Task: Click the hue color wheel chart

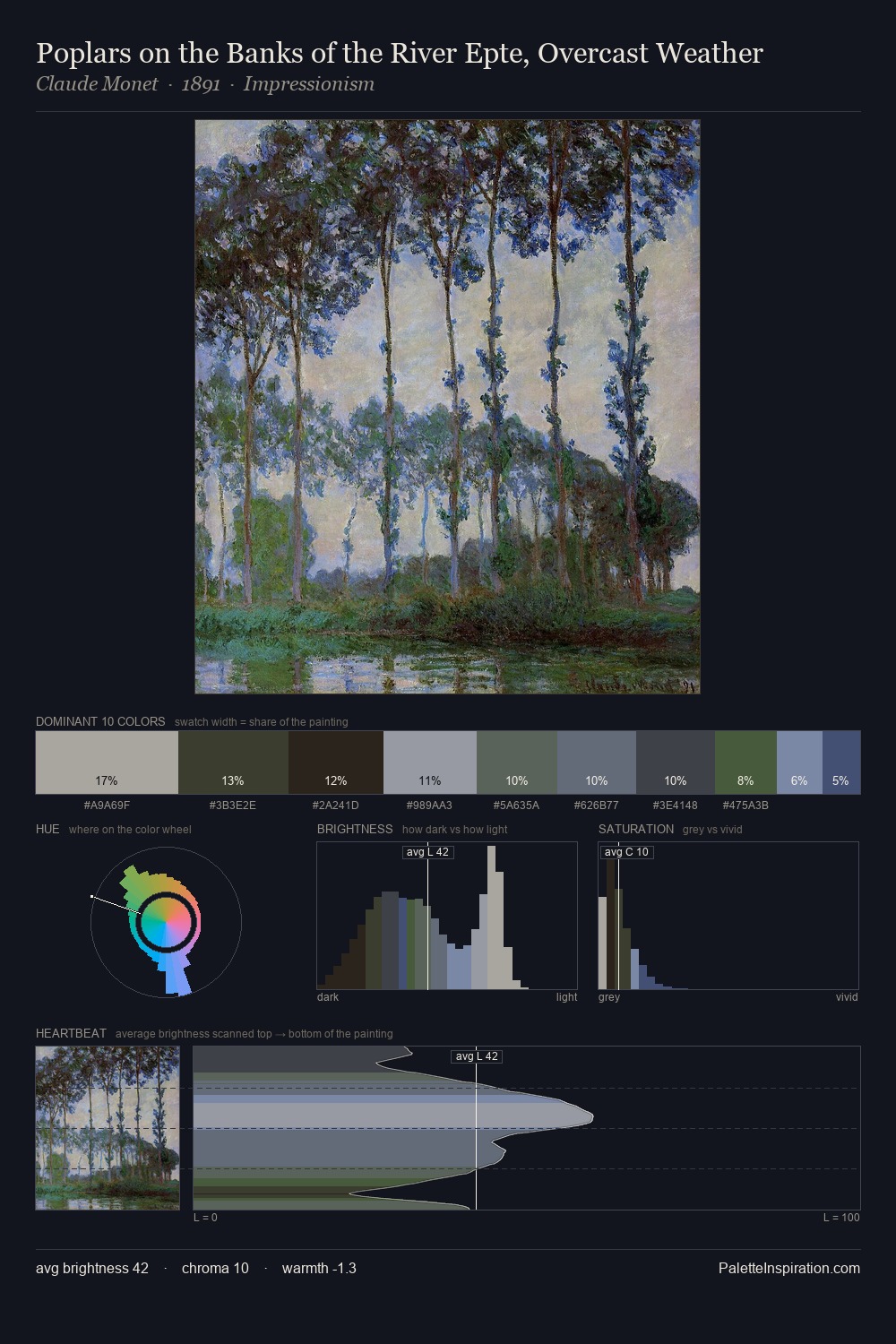Action: [x=166, y=922]
